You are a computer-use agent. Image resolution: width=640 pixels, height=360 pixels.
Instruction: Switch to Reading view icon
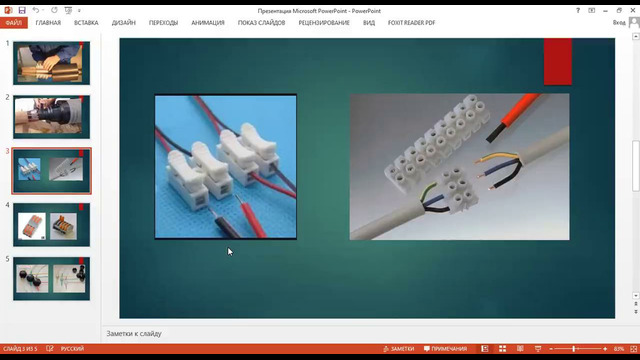520,349
